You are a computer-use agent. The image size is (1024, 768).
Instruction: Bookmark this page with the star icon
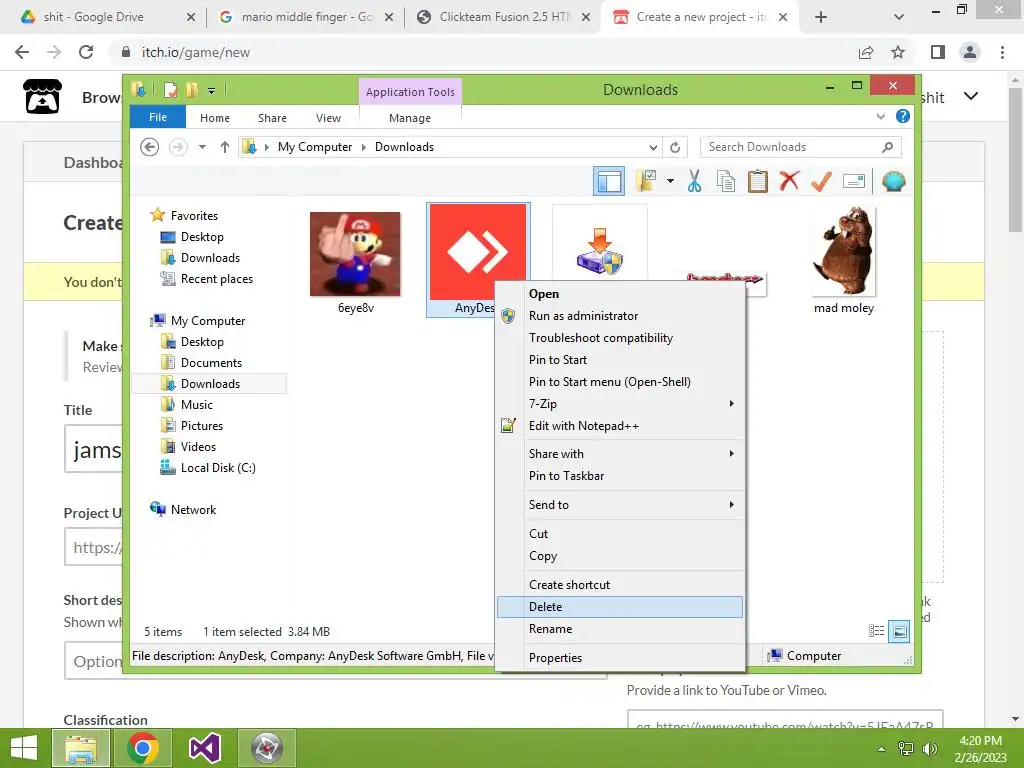pos(898,52)
